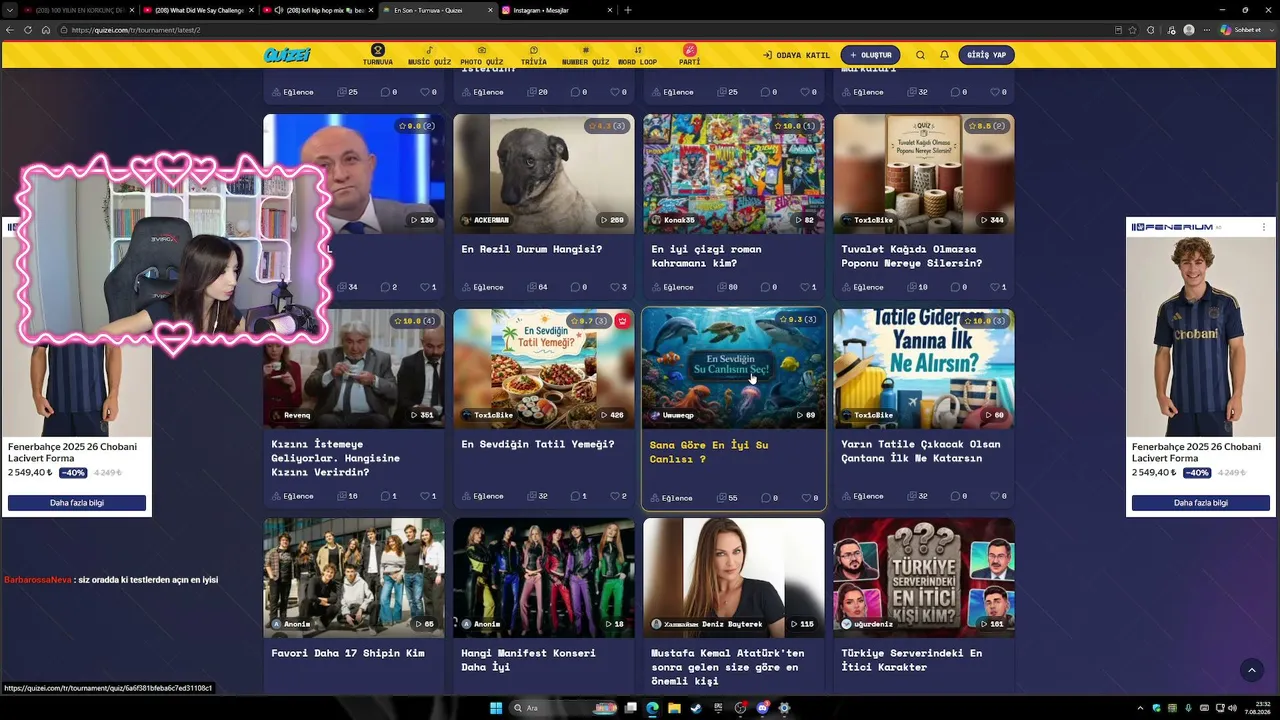Click the Eğlence category on the sea creature quiz
This screenshot has height=720, width=1280.
coord(671,497)
